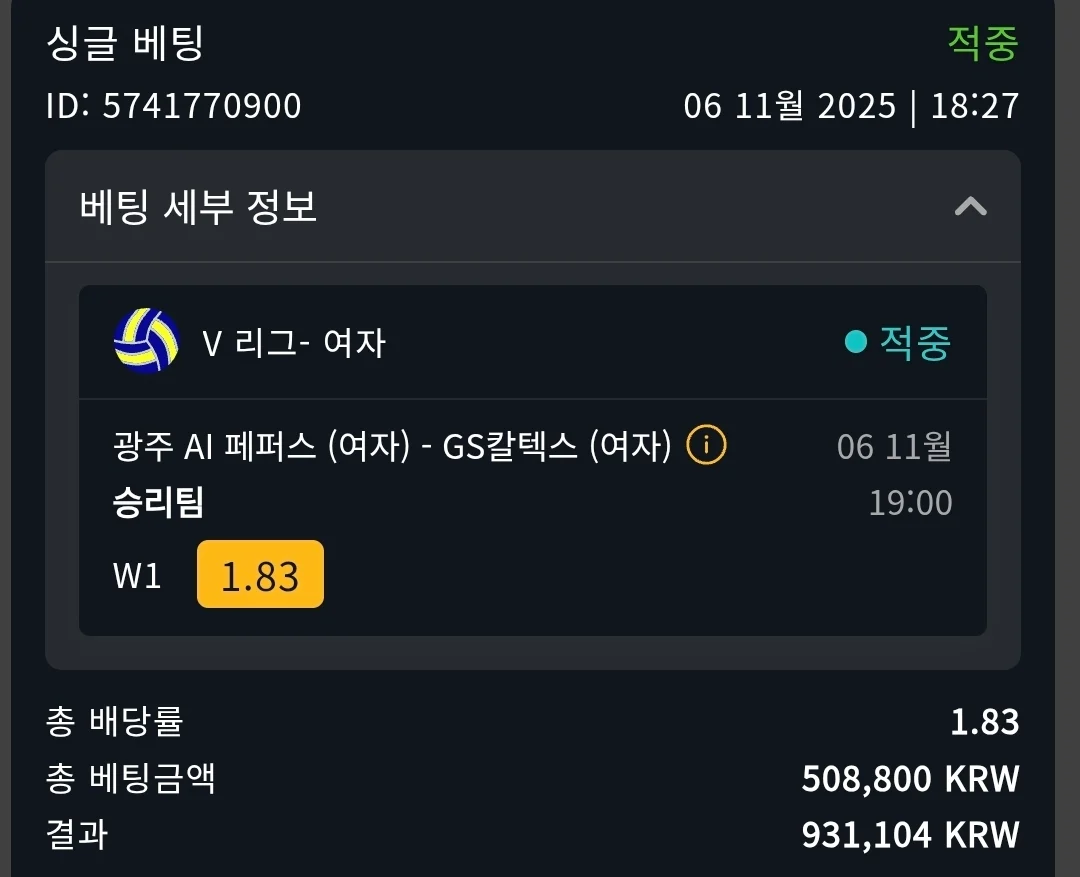Image resolution: width=1080 pixels, height=877 pixels.
Task: Click the volleyball league icon
Action: point(146,341)
